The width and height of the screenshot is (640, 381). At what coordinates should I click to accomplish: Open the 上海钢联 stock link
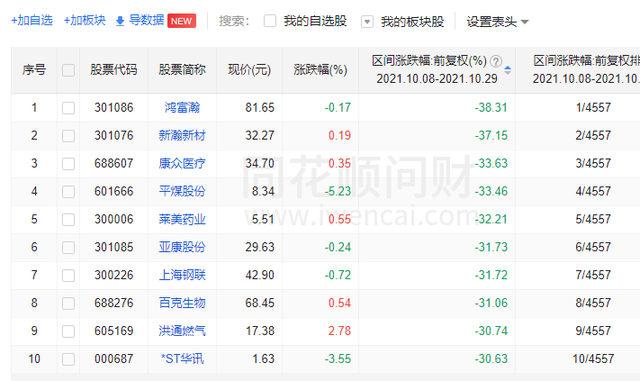(182, 275)
